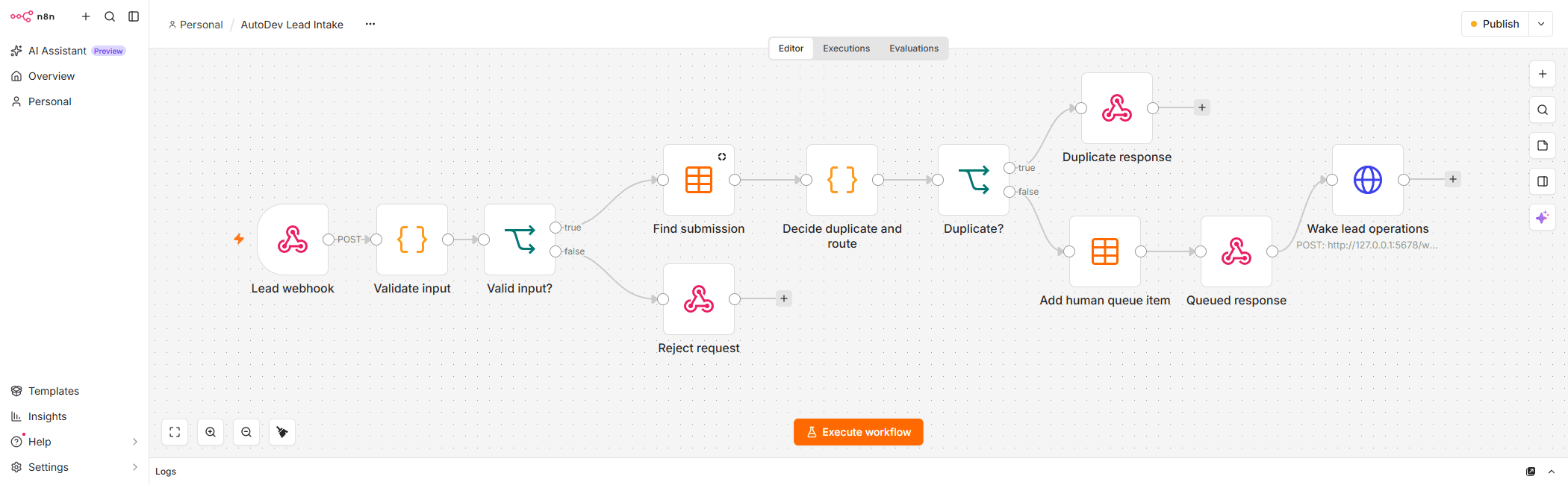Toggle the right side panel icon
Screen dimensions: 1568x485
(1543, 181)
